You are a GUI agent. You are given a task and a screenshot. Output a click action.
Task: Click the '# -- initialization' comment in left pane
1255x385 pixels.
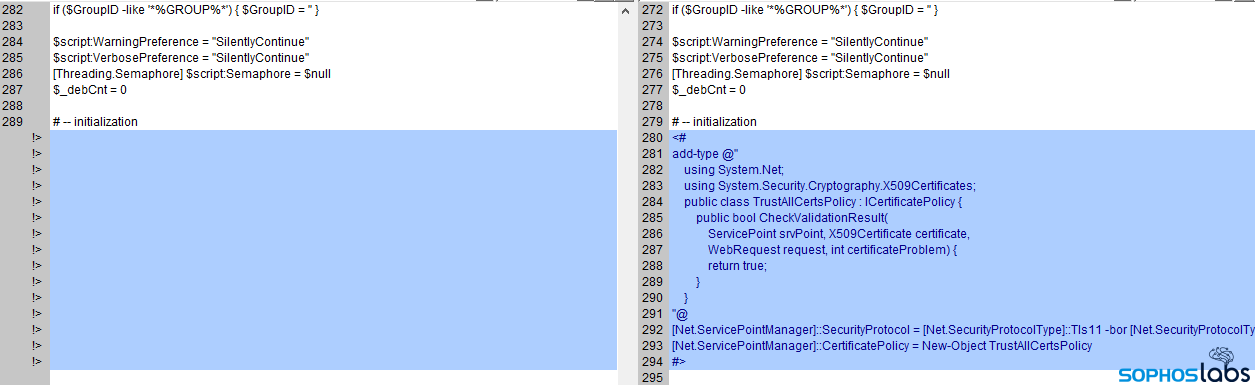point(95,122)
